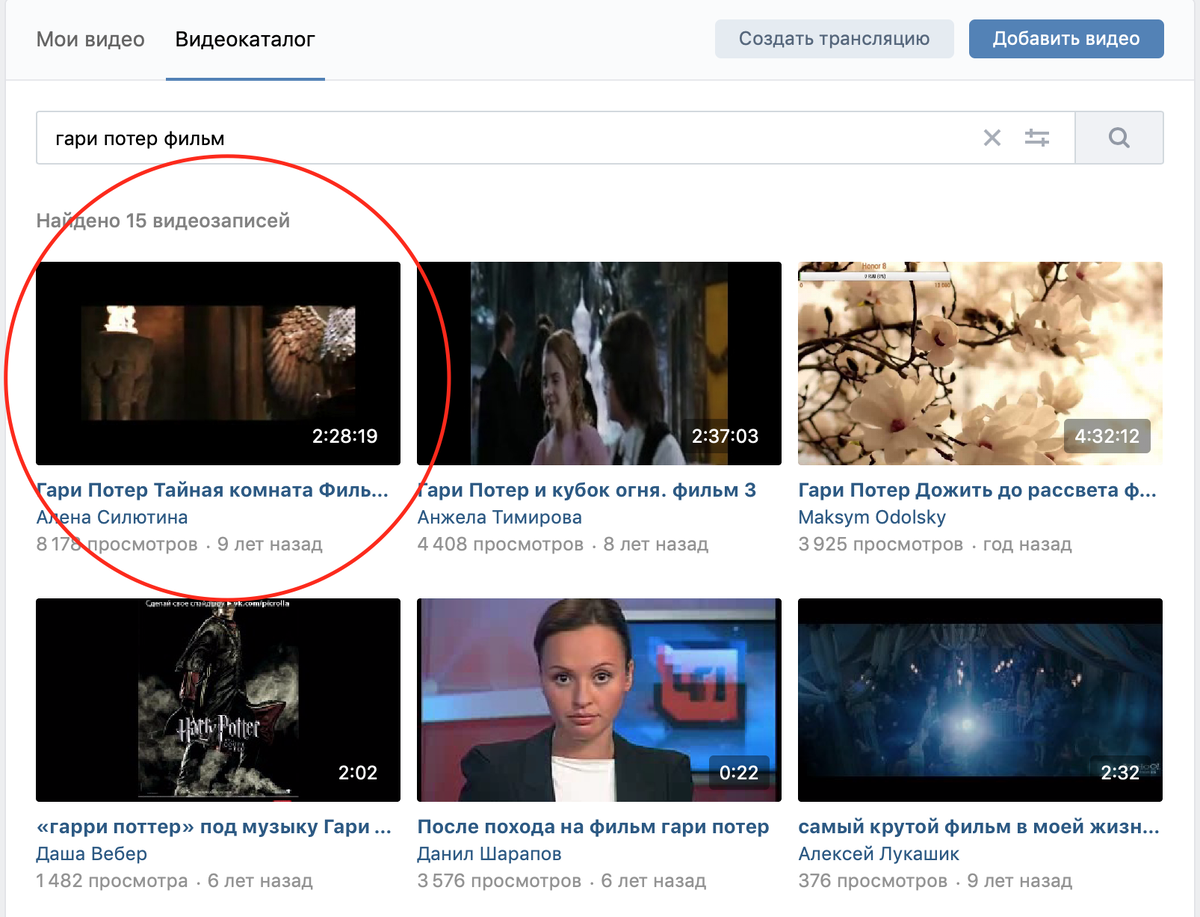Click the 376 просмотров · 9 лет назад text
The image size is (1200, 917).
tap(935, 881)
